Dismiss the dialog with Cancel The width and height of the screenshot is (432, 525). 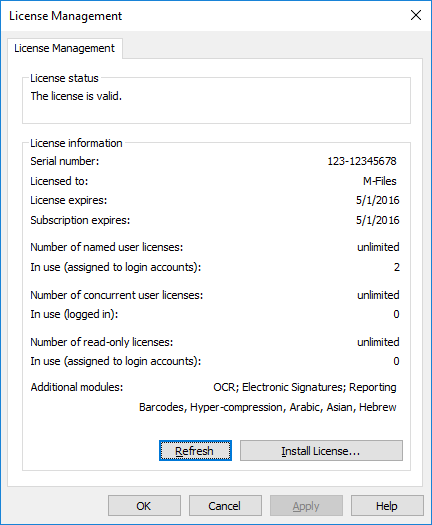point(225,506)
